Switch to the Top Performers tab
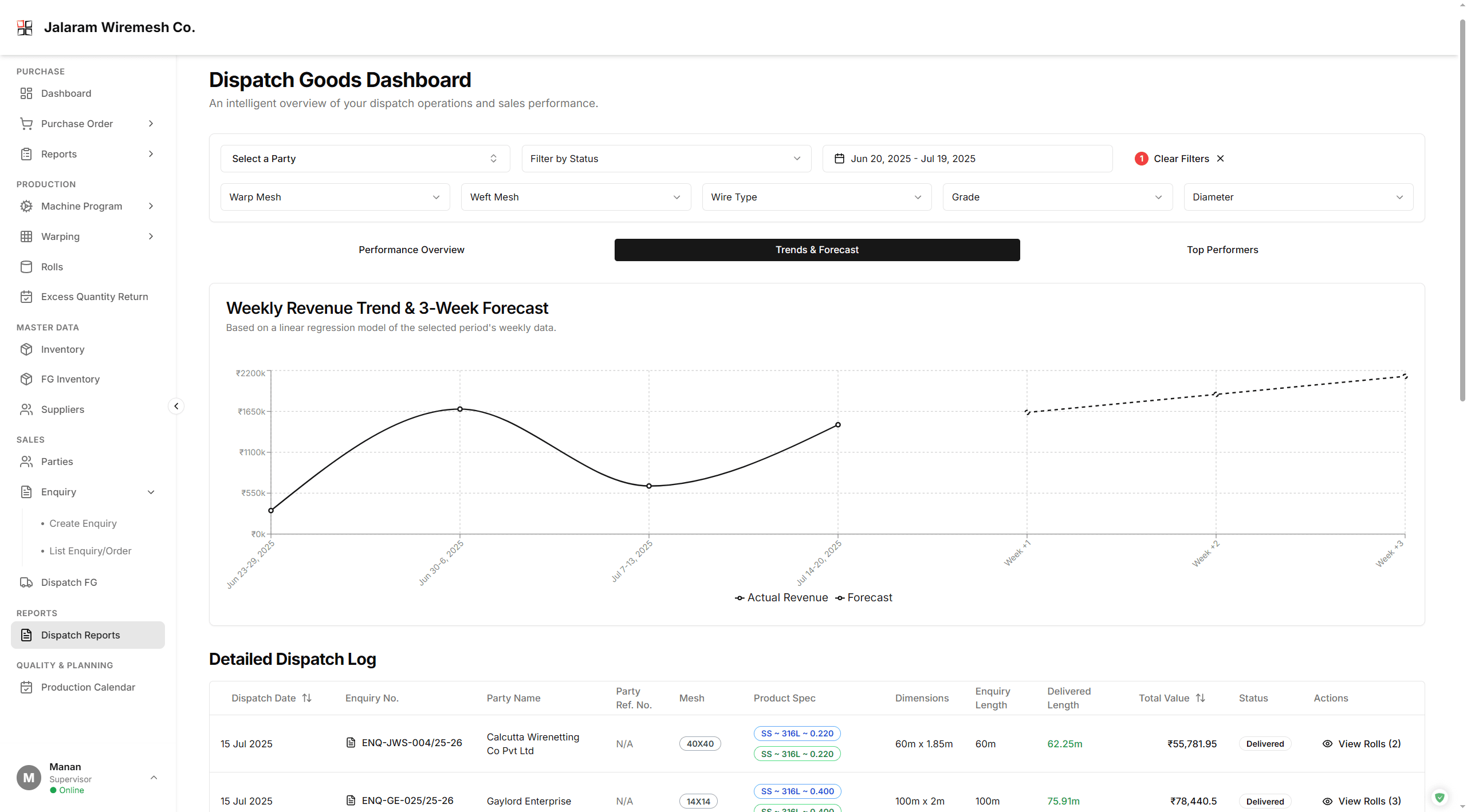1467x812 pixels. click(x=1222, y=250)
